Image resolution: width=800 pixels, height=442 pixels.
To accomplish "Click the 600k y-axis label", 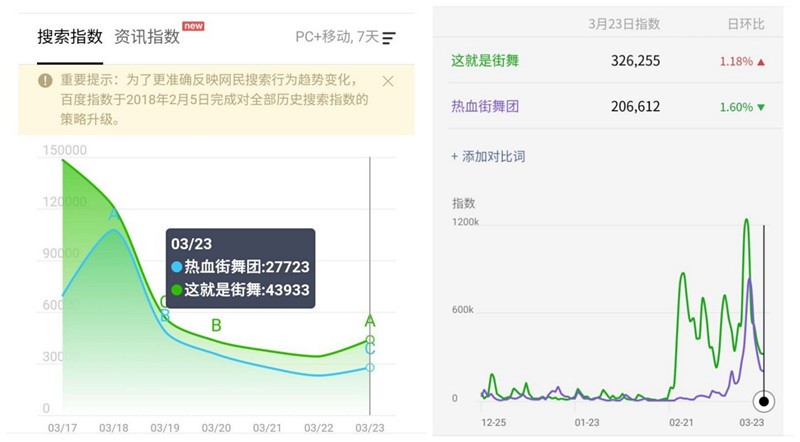I will [463, 310].
